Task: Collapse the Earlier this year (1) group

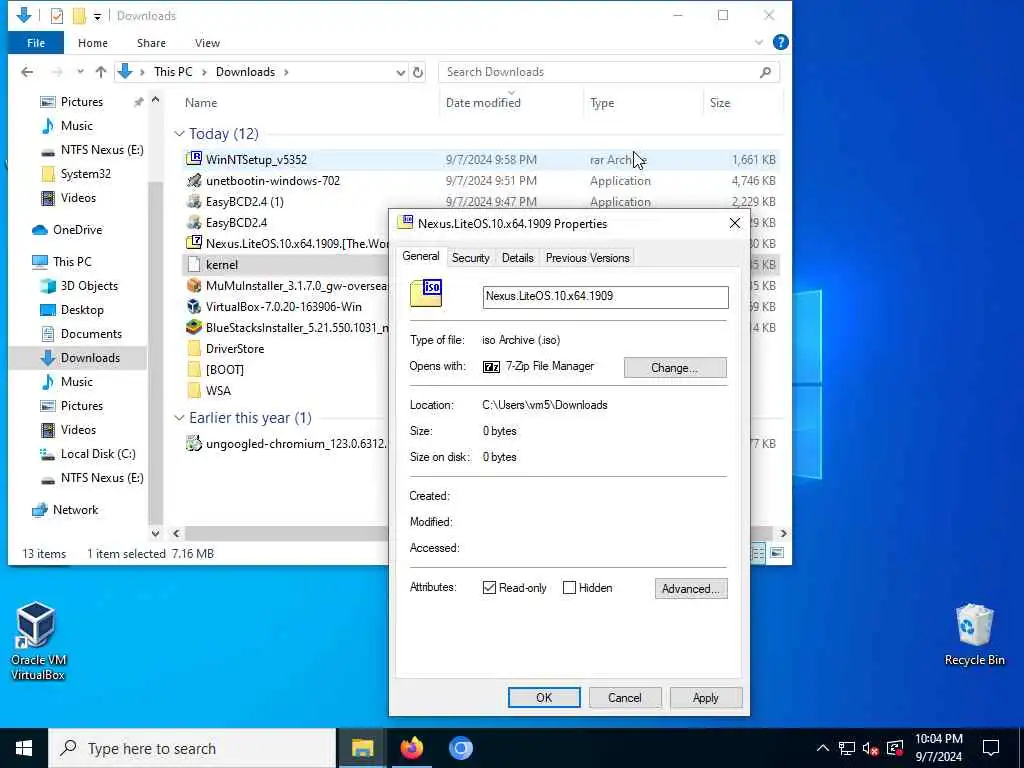Action: point(179,418)
